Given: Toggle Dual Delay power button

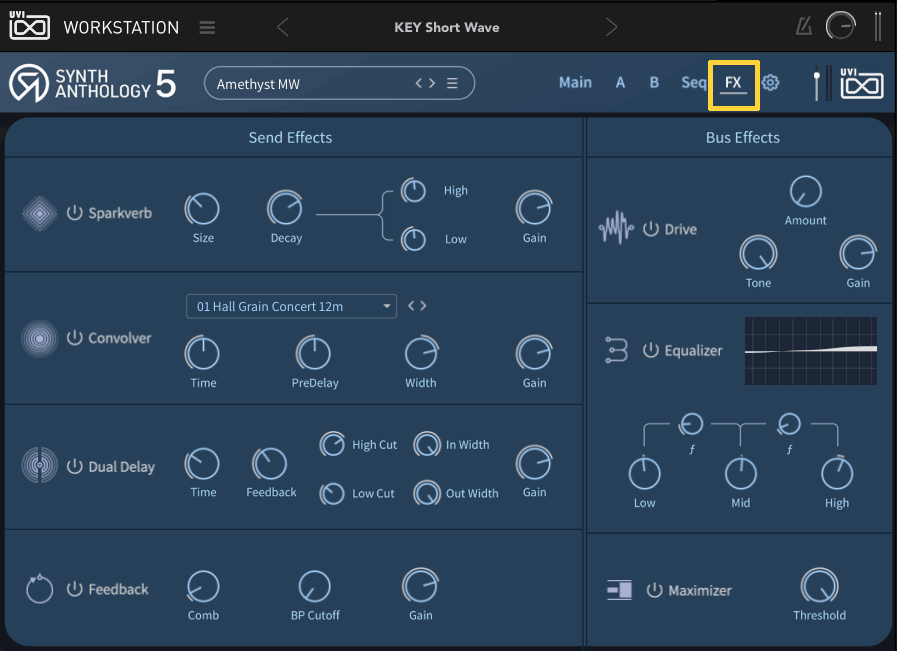Looking at the screenshot, I should pyautogui.click(x=74, y=466).
